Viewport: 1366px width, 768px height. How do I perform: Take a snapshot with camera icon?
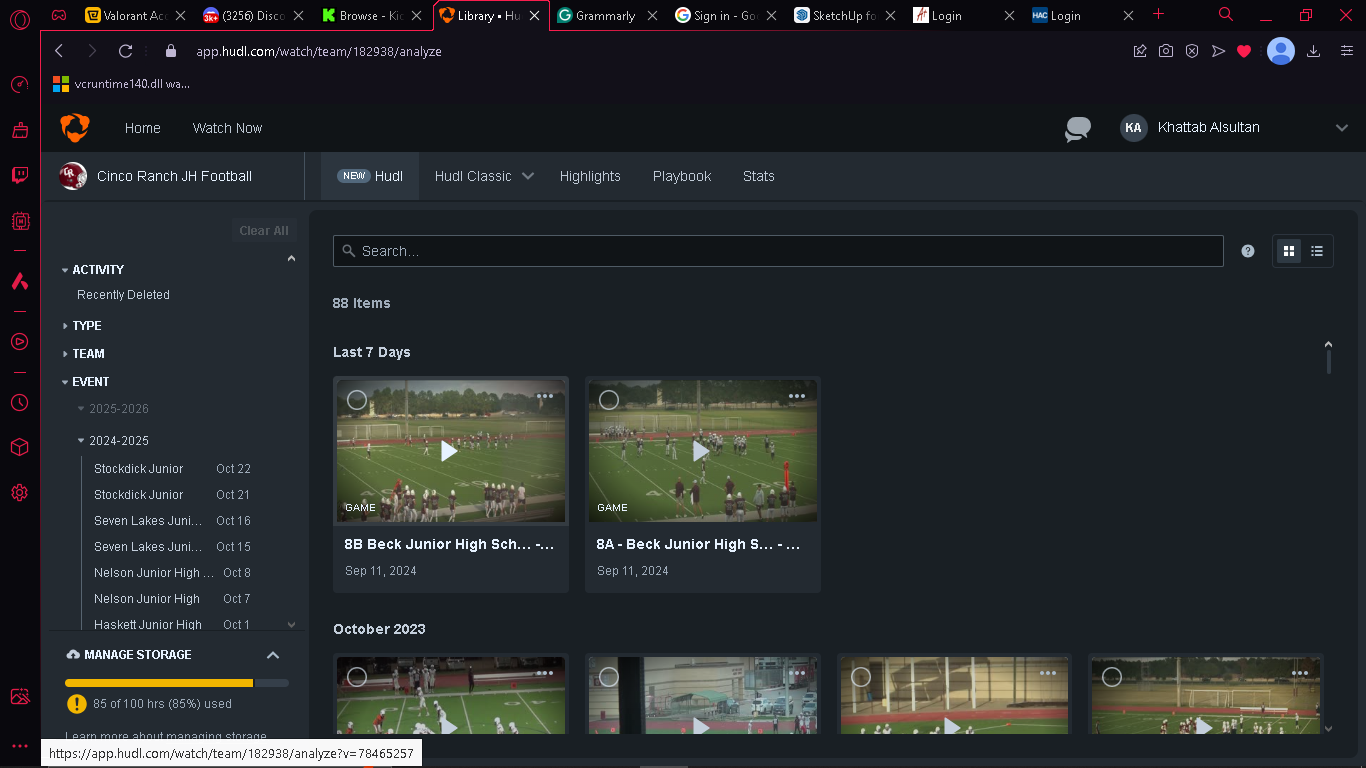(x=1166, y=51)
